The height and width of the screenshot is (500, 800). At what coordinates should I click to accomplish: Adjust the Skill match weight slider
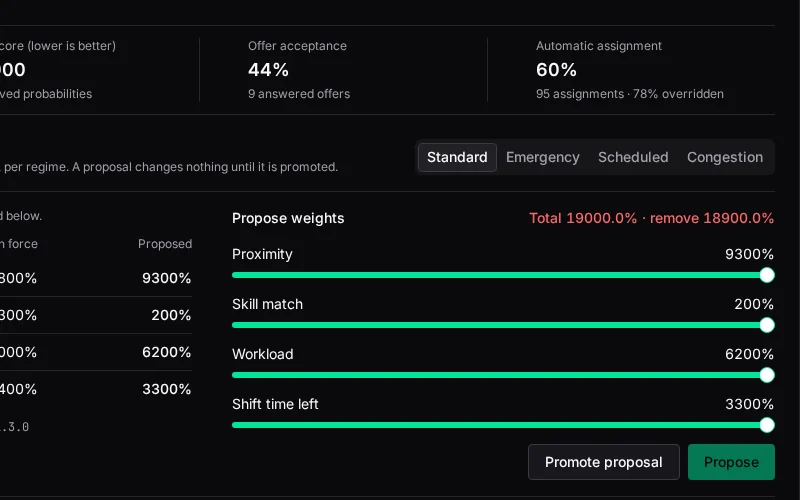pyautogui.click(x=503, y=325)
